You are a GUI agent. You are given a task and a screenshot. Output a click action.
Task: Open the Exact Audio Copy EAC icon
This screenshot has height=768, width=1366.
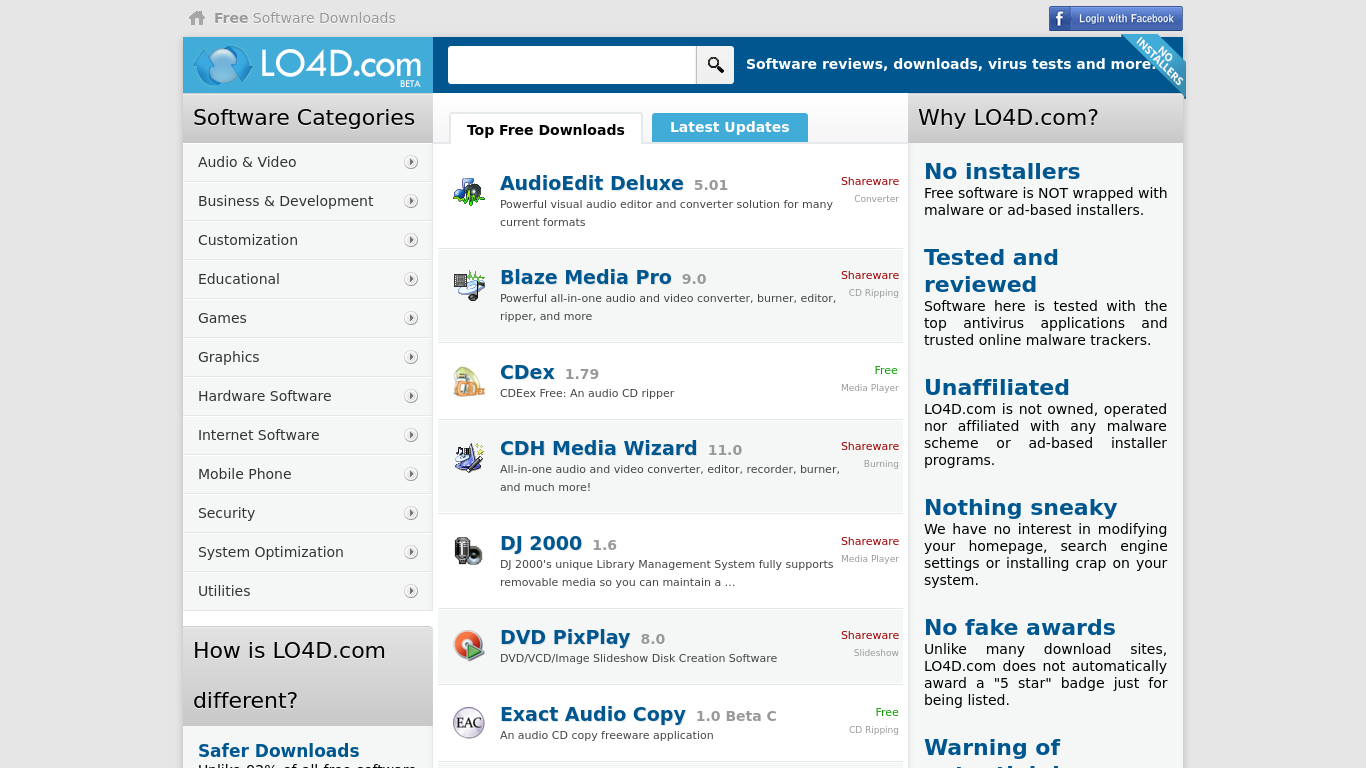click(468, 722)
